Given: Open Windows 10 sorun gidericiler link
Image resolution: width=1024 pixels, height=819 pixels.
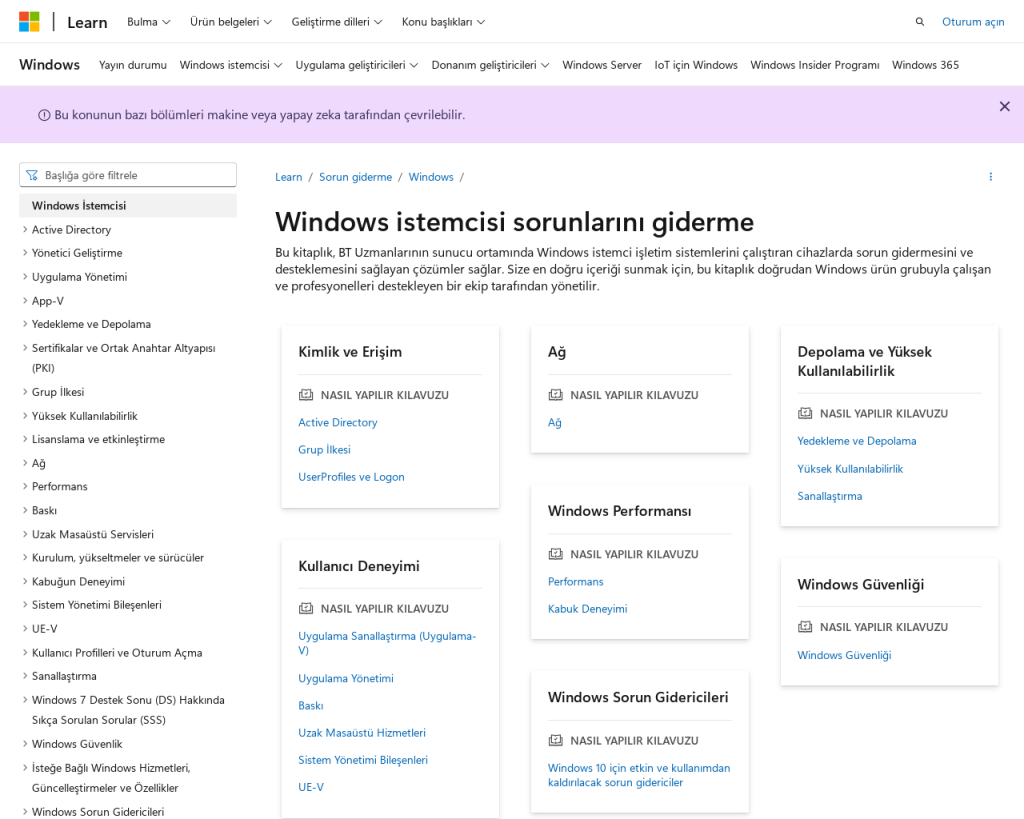Looking at the screenshot, I should pos(639,775).
